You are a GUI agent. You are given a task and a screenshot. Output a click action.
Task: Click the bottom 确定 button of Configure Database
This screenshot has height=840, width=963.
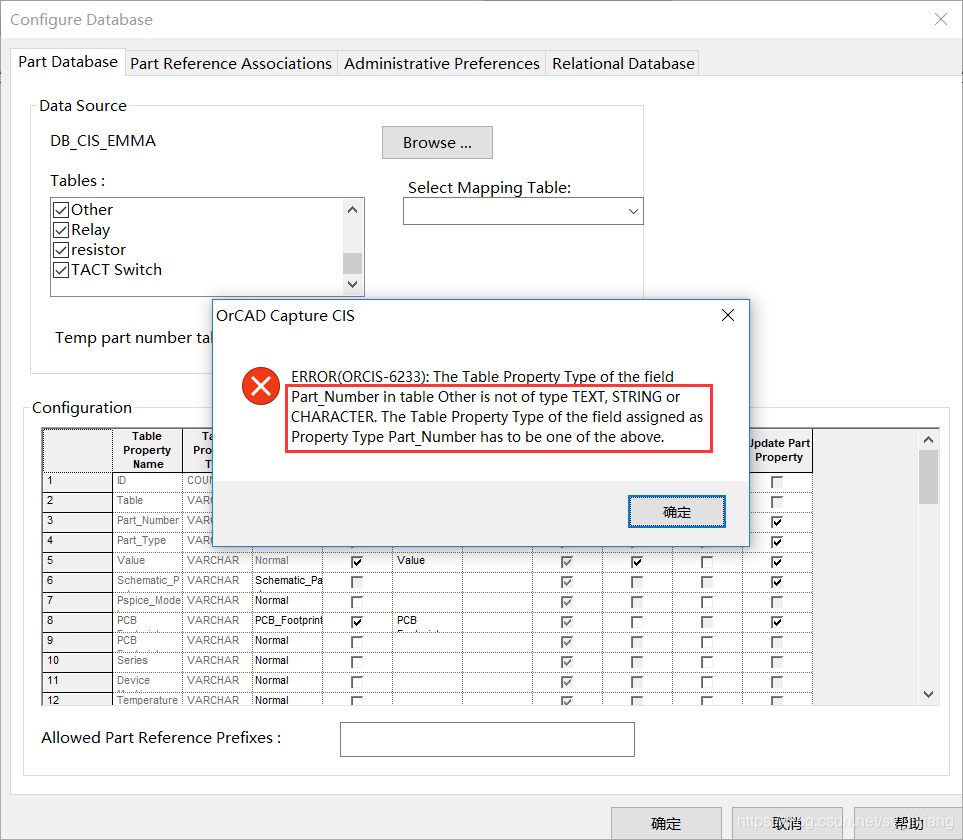point(666,823)
